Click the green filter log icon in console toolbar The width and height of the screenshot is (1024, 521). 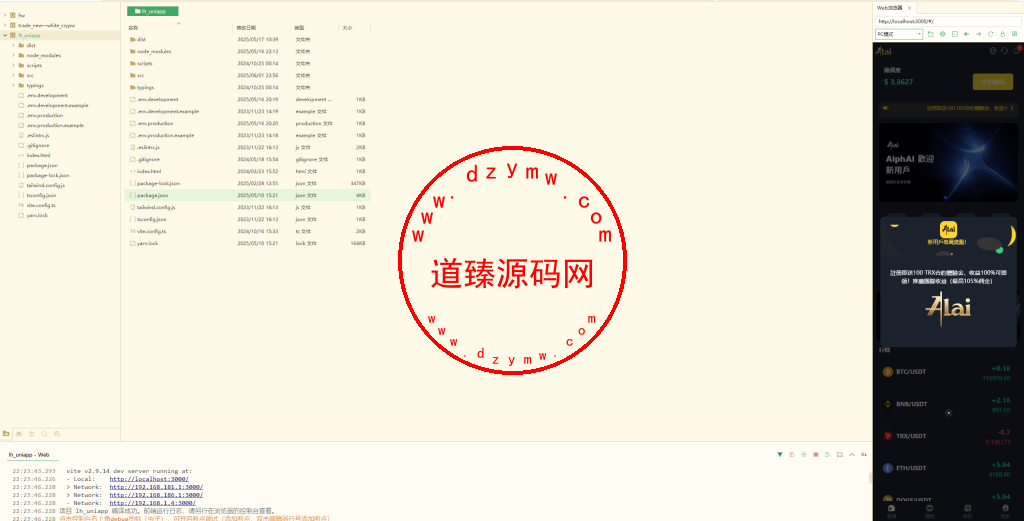(x=827, y=454)
